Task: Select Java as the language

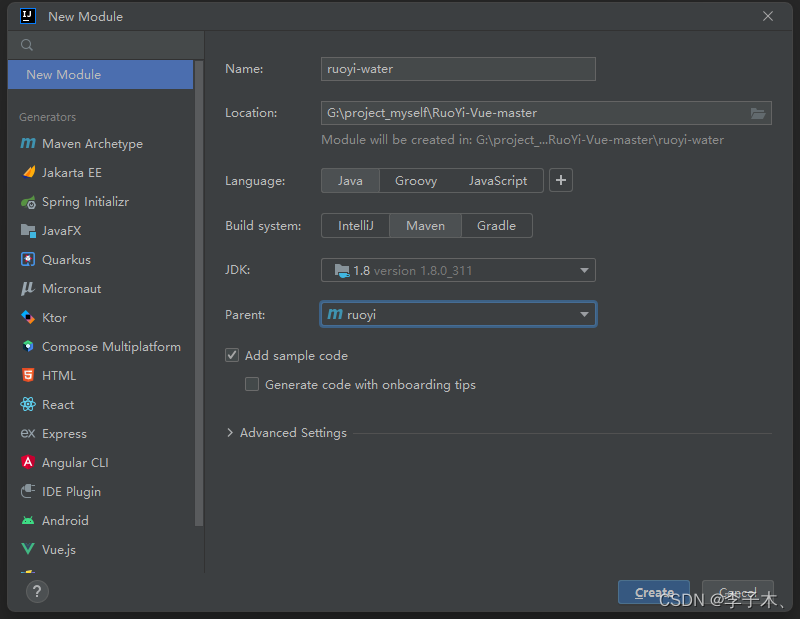Action: click(x=350, y=181)
